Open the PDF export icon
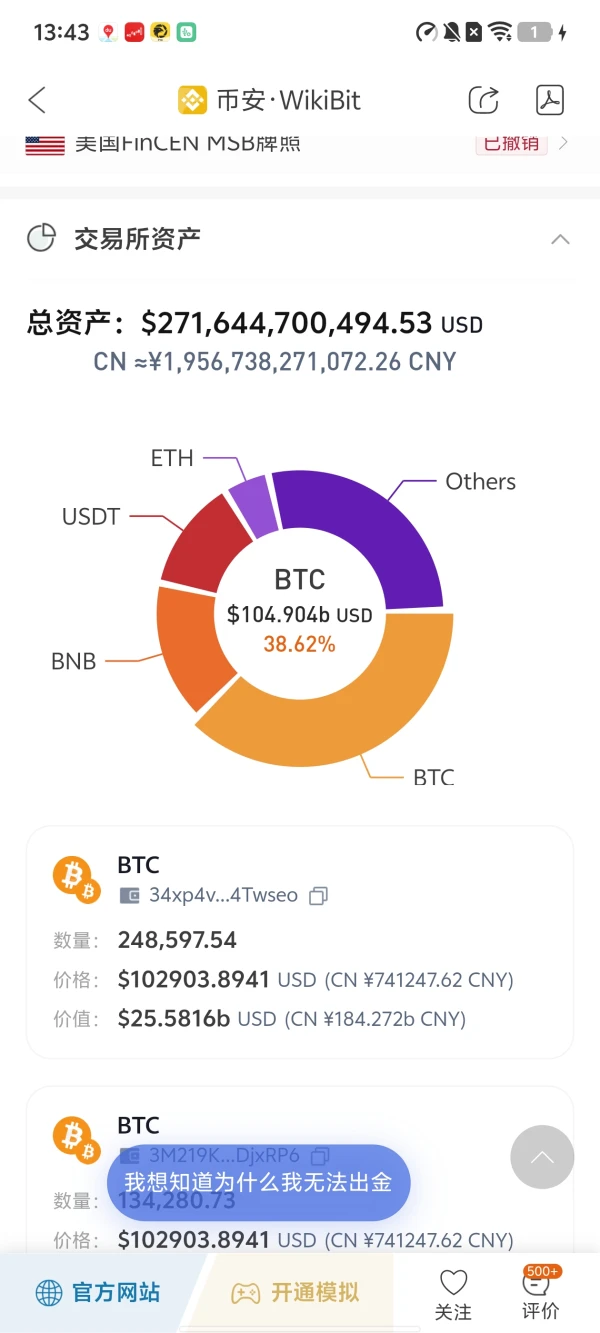 550,100
